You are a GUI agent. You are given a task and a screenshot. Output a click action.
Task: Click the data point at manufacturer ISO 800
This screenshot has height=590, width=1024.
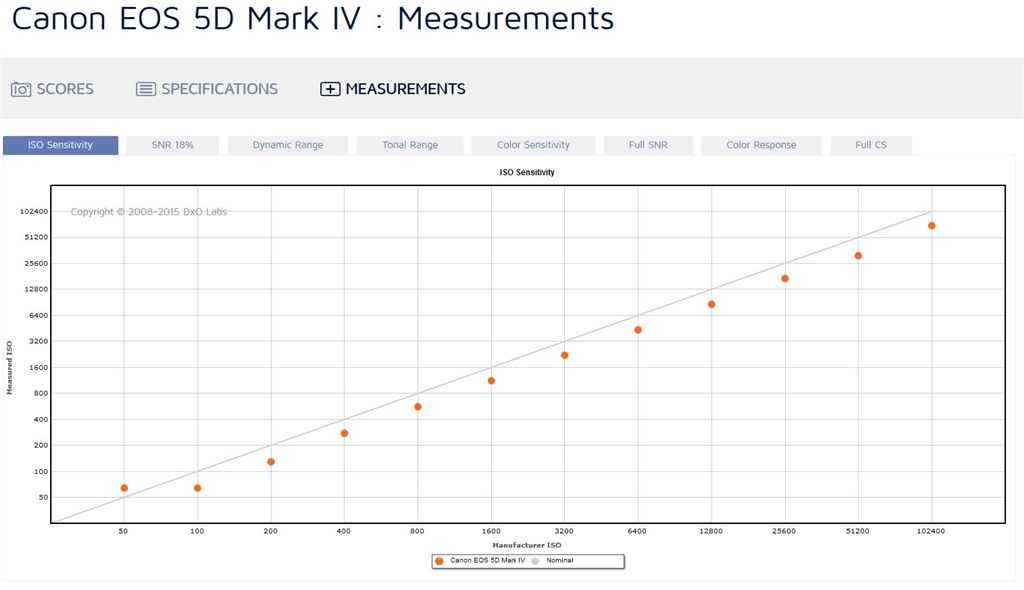pos(418,407)
